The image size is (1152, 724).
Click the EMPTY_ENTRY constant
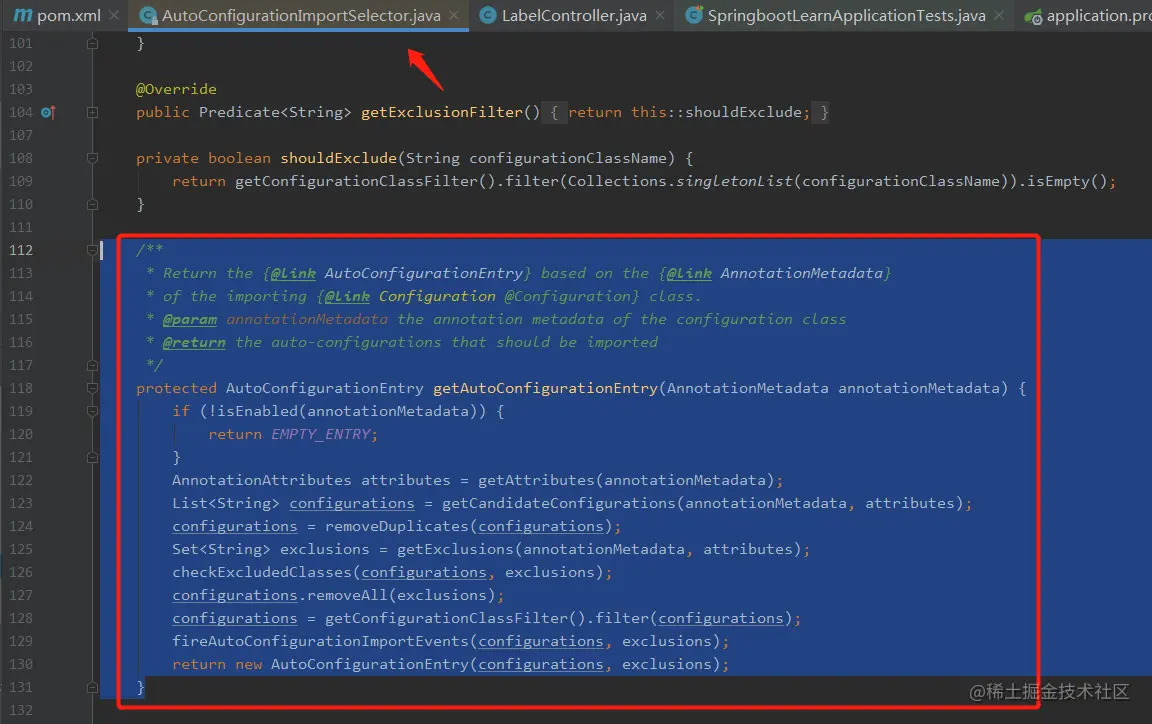tap(320, 434)
